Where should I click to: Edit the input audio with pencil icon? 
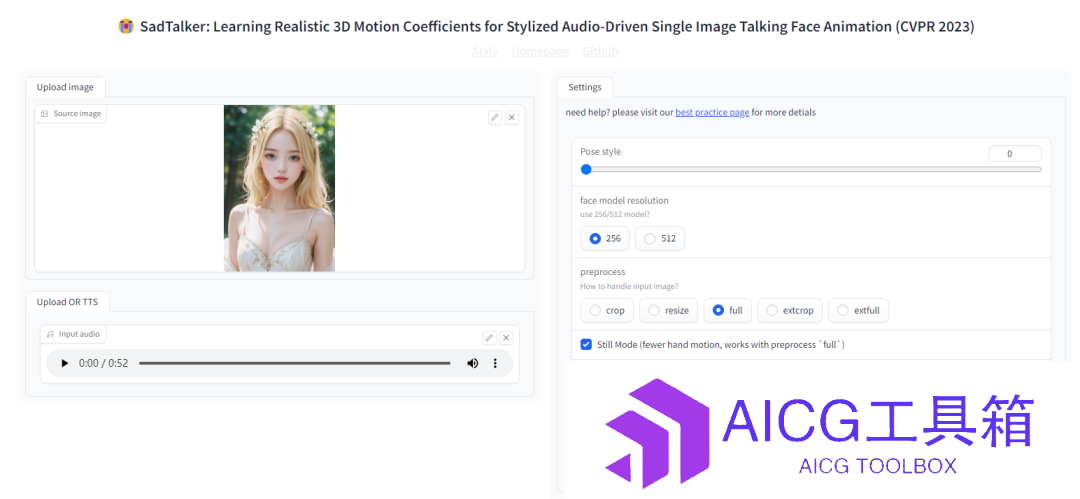pos(489,338)
